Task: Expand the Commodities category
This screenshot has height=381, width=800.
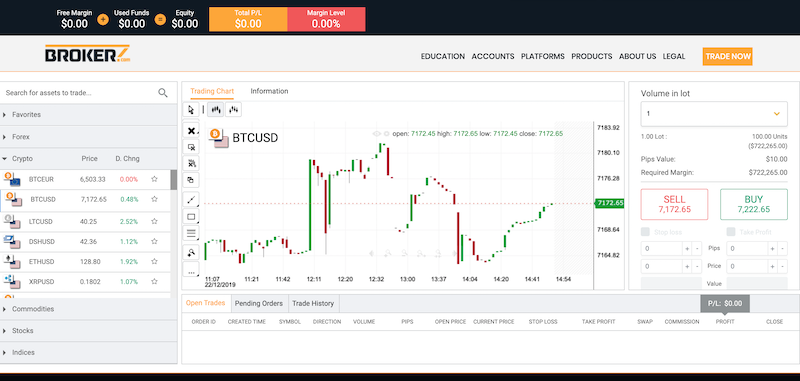Action: pyautogui.click(x=89, y=309)
